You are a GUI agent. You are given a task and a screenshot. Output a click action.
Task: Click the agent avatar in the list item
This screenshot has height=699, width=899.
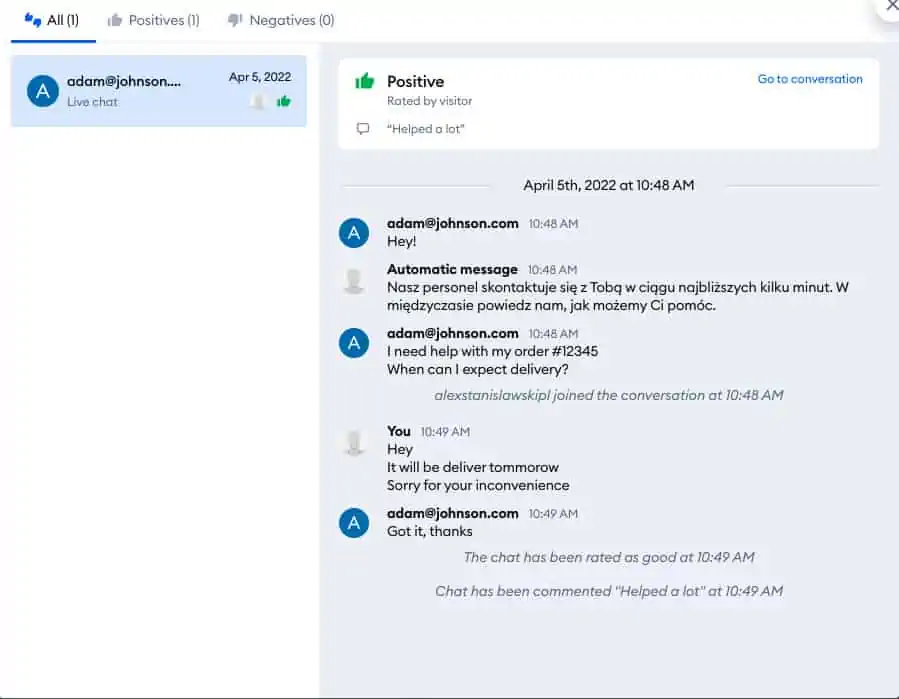[258, 101]
